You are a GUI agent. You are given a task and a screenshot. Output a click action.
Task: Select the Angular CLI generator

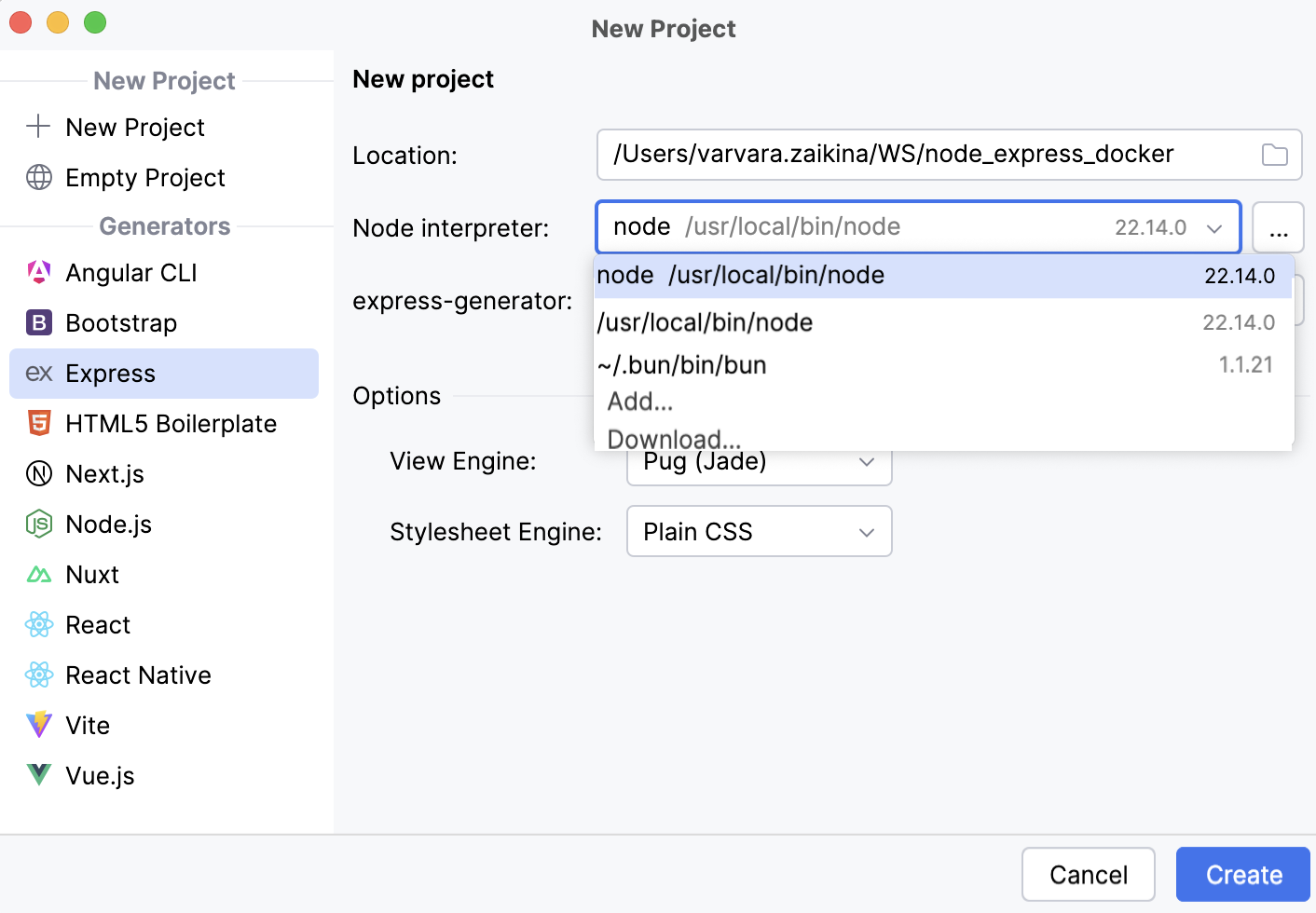pyautogui.click(x=130, y=272)
